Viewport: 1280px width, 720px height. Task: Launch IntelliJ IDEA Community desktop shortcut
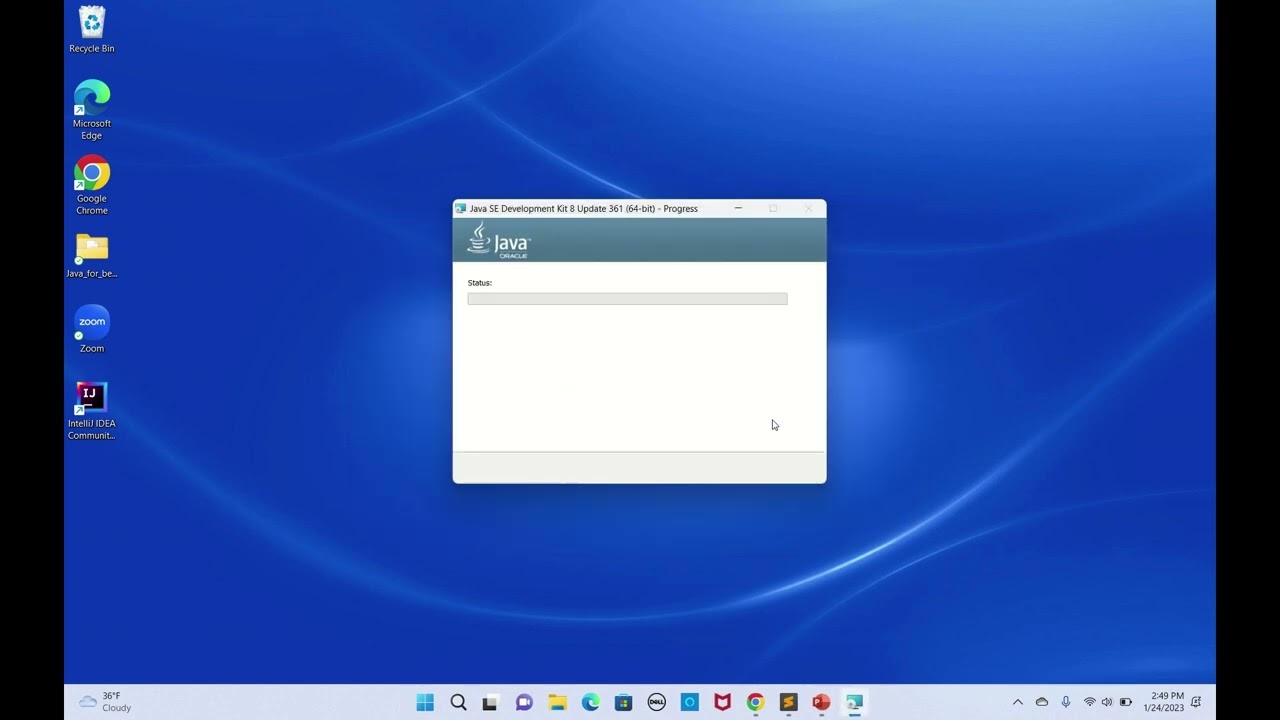click(x=91, y=410)
